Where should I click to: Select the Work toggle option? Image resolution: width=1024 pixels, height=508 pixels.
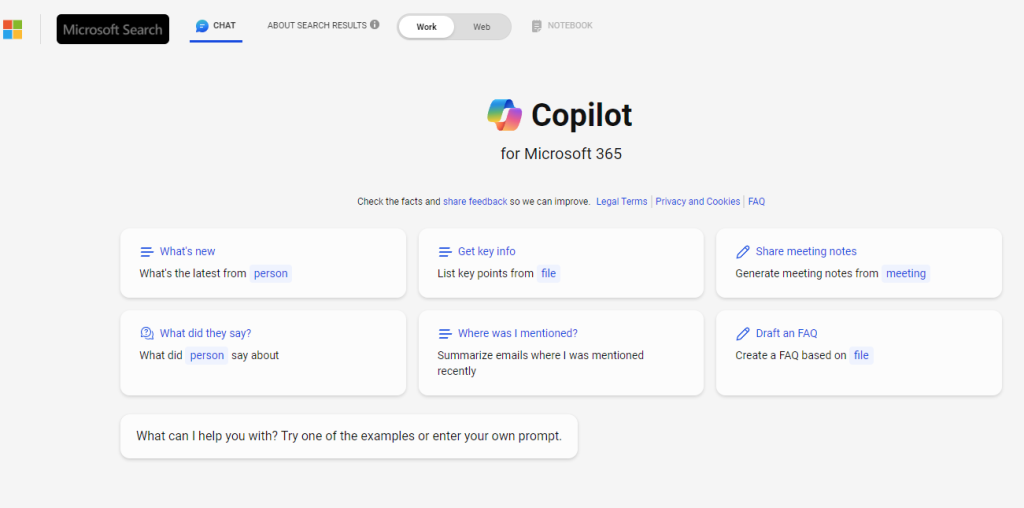pos(426,27)
